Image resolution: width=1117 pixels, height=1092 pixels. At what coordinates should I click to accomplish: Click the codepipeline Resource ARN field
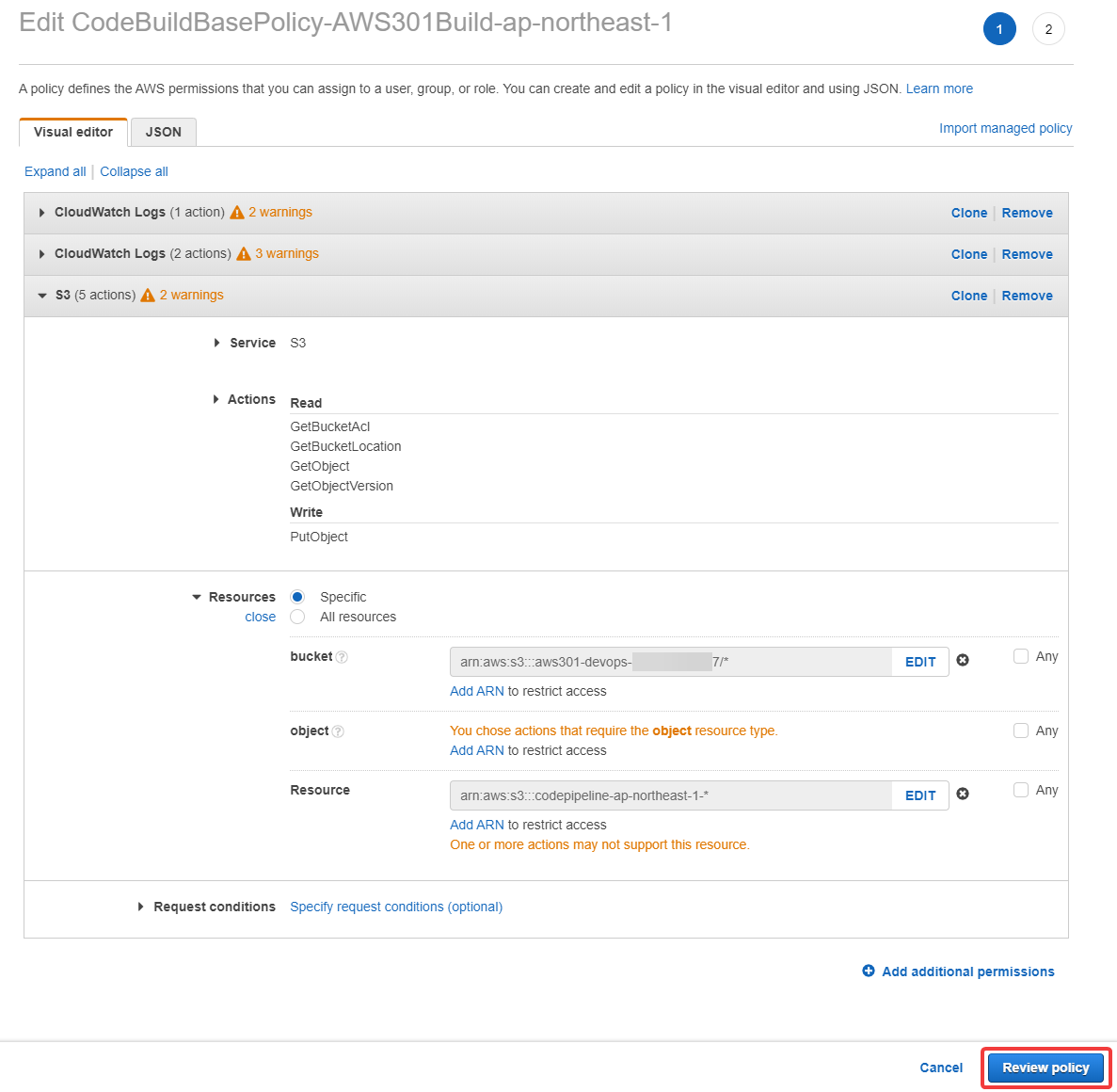(671, 795)
